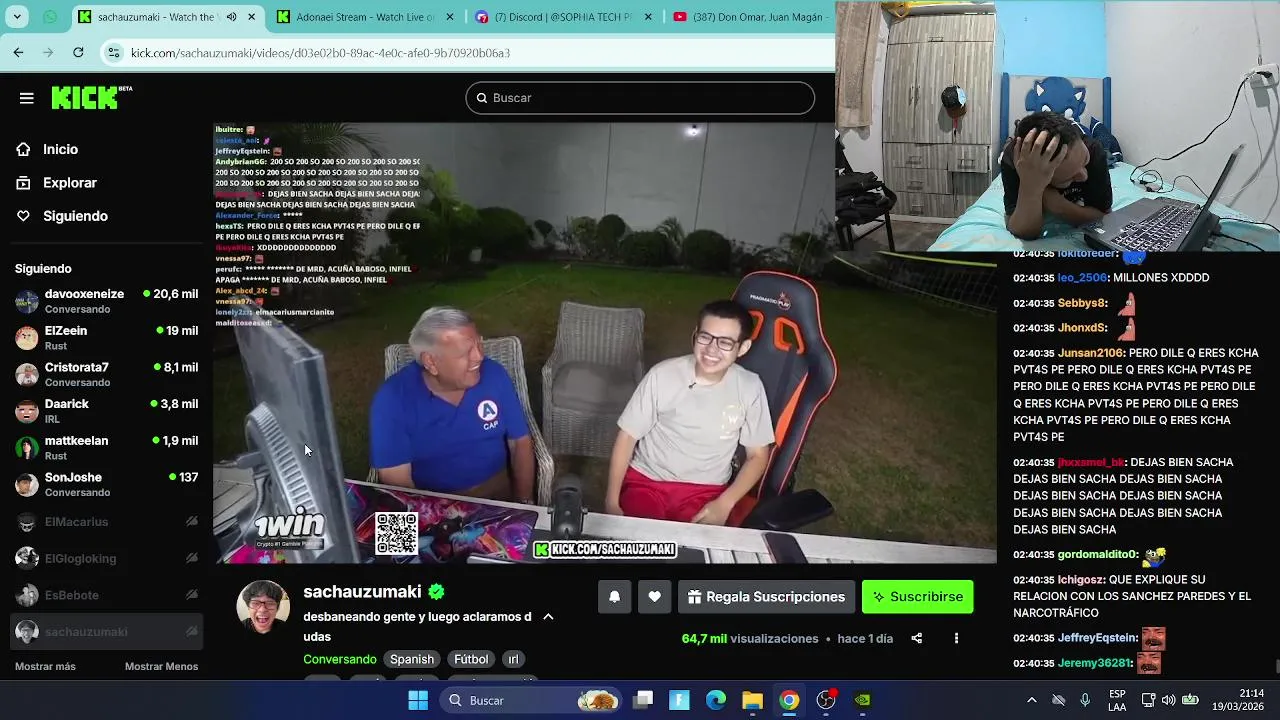1280x720 pixels.
Task: Click Regala Suscripciones button
Action: pyautogui.click(x=766, y=597)
